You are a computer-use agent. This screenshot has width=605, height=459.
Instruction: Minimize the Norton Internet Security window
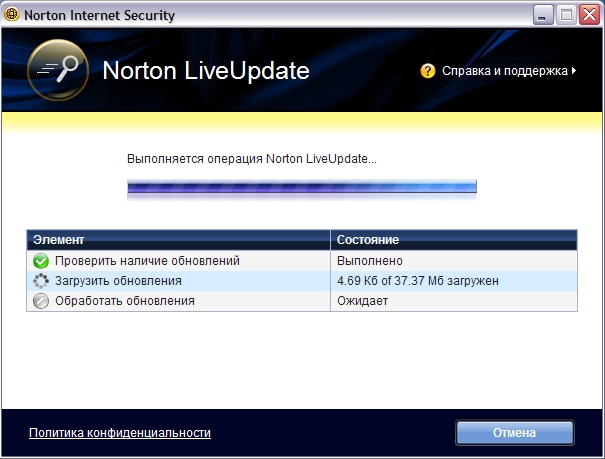pyautogui.click(x=543, y=15)
